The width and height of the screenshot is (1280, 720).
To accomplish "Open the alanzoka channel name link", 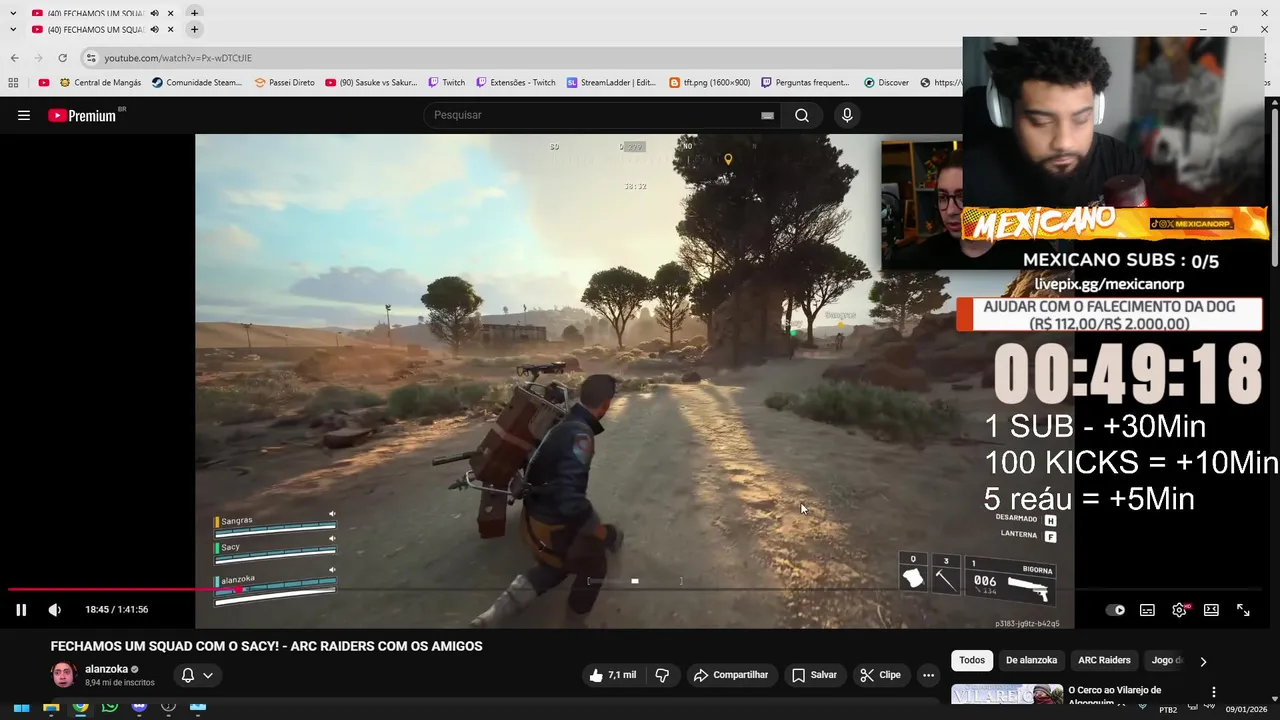I will pyautogui.click(x=106, y=669).
